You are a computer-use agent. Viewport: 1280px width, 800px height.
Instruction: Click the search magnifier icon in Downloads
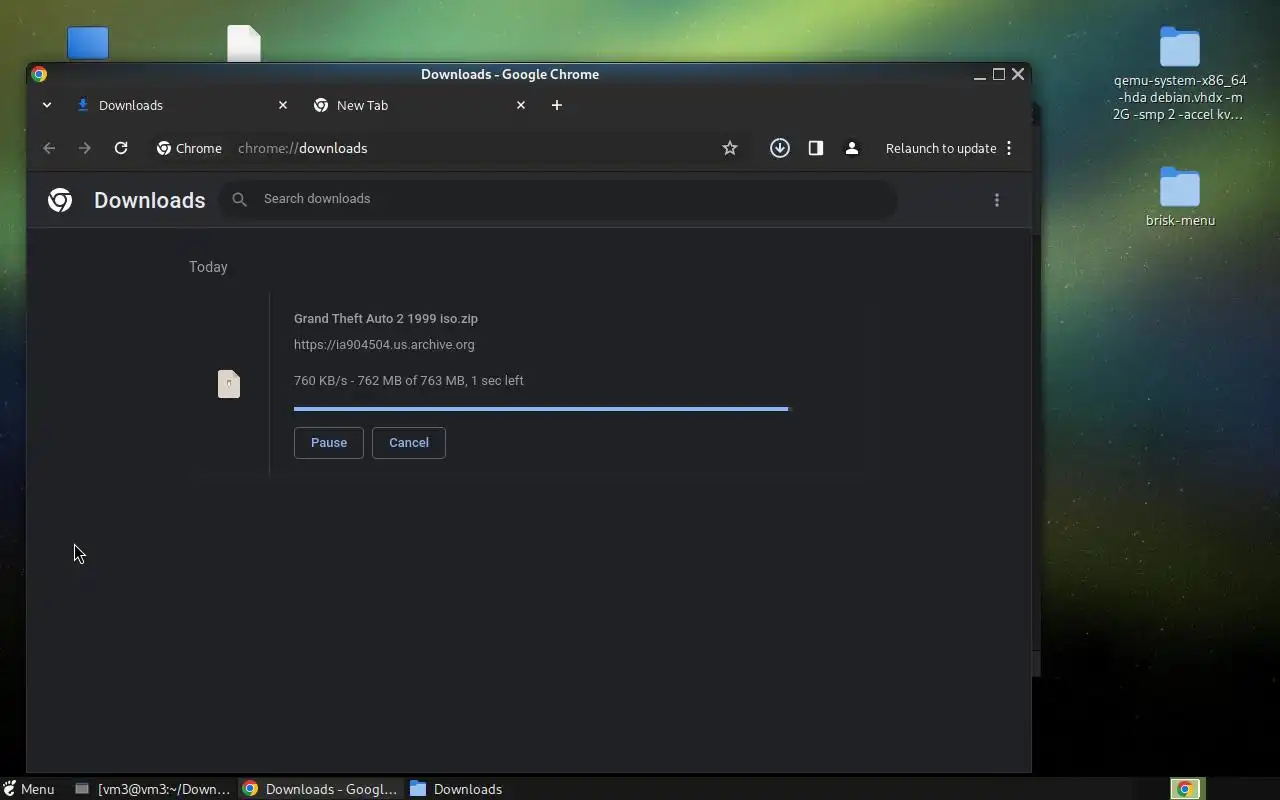coord(239,200)
